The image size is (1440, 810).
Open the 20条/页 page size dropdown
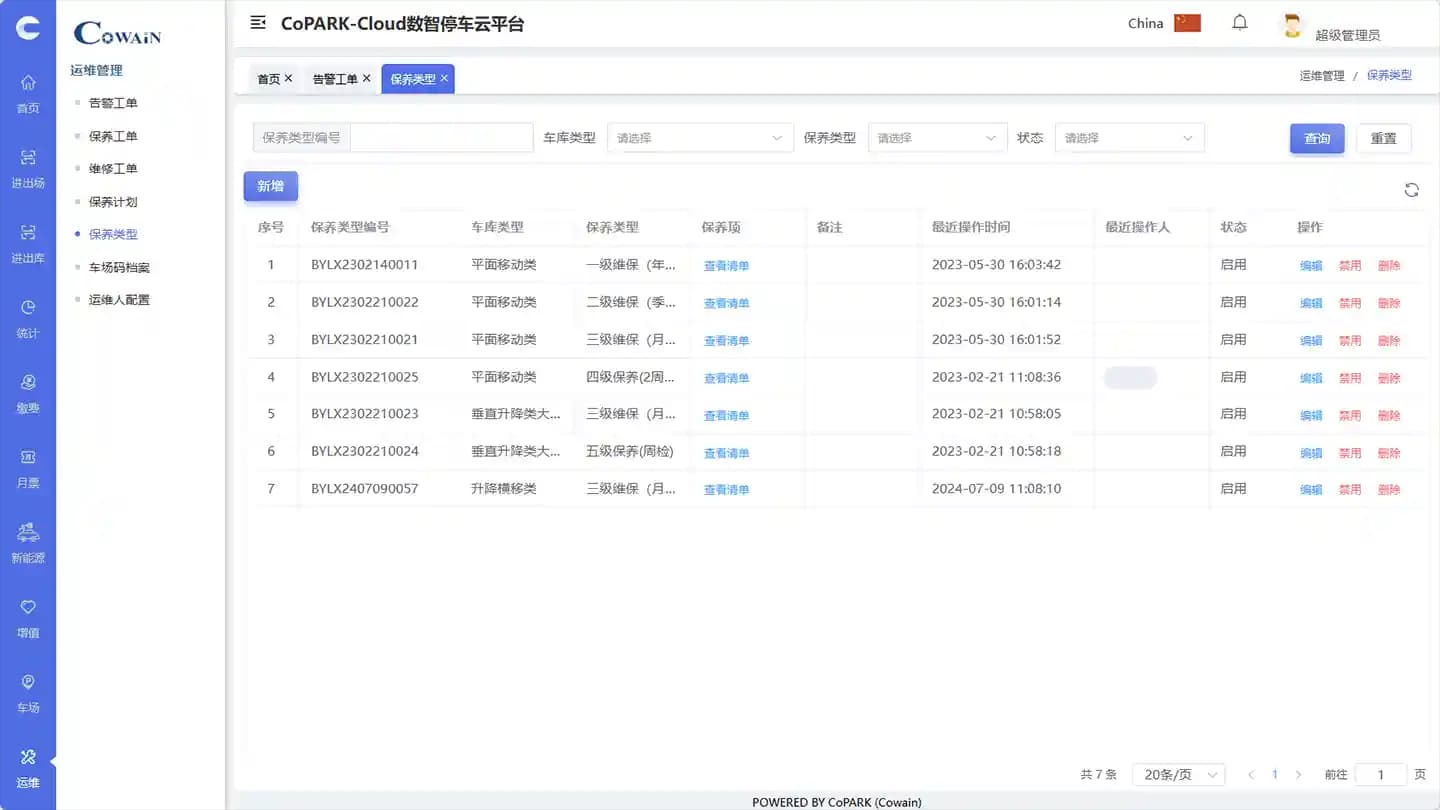pos(1179,775)
